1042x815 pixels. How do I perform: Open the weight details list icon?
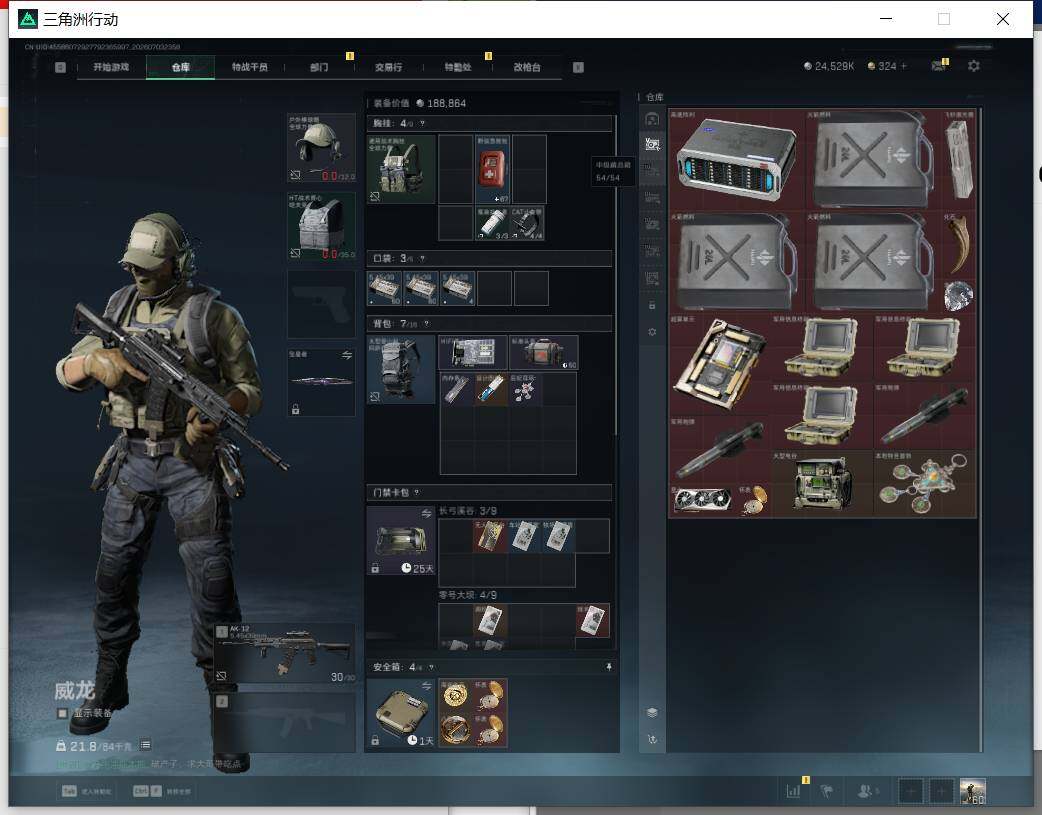click(146, 745)
